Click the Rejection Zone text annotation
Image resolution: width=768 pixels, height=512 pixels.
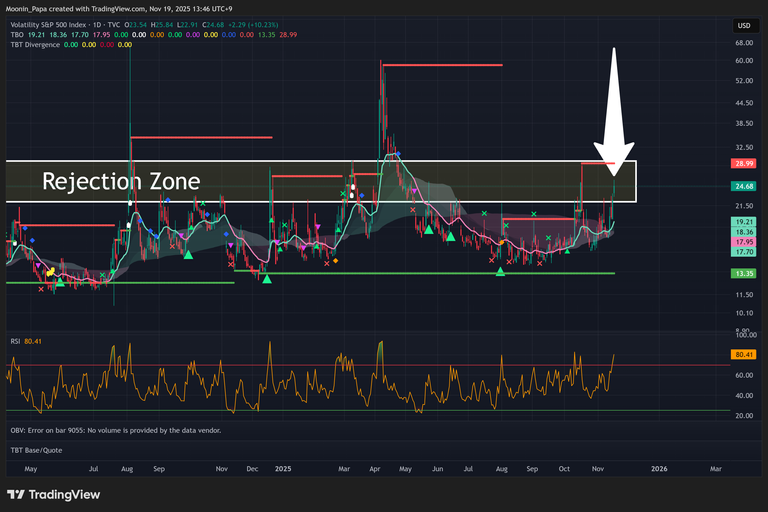click(x=121, y=181)
